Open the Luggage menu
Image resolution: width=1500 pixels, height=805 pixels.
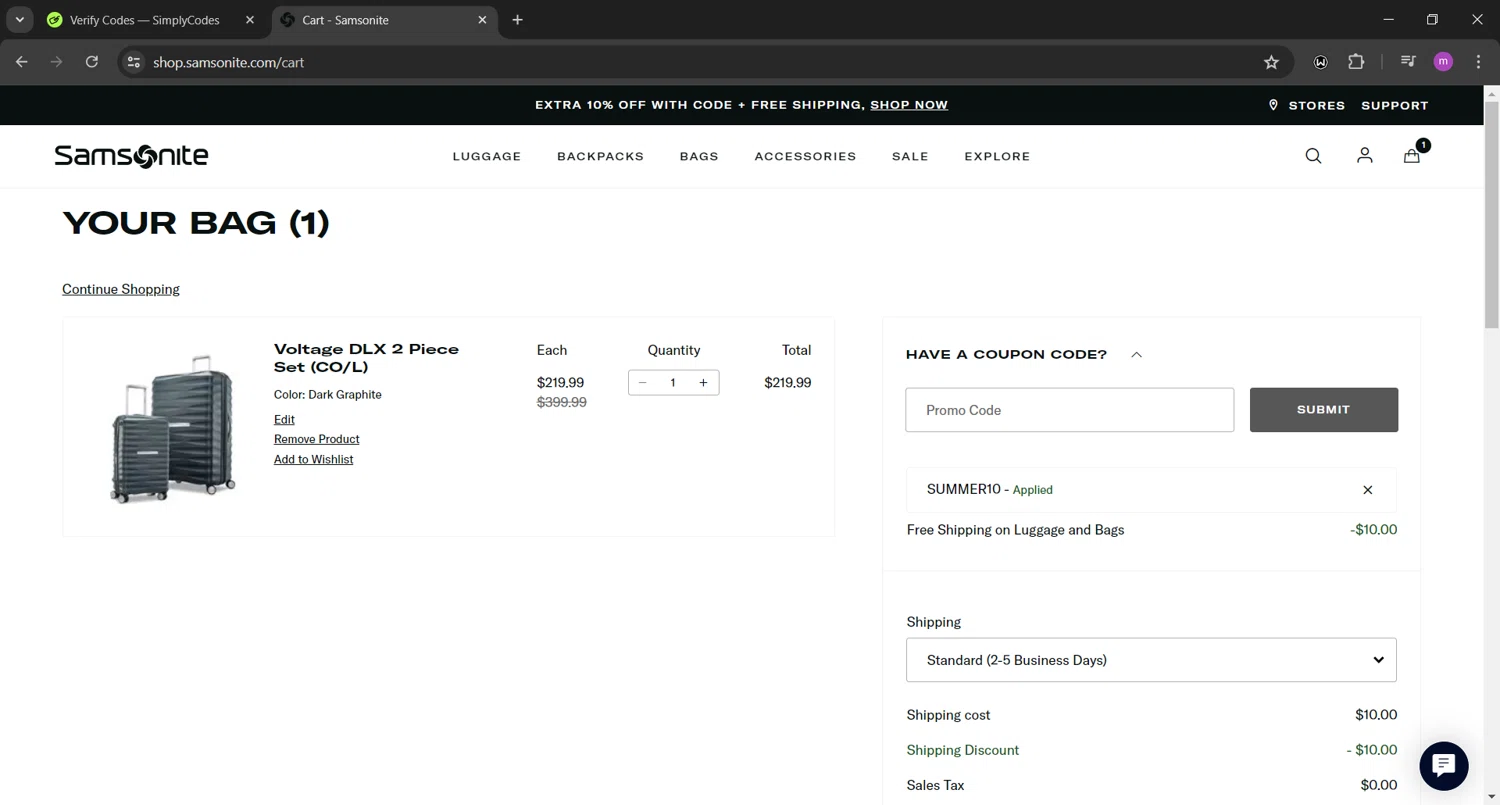click(x=487, y=156)
